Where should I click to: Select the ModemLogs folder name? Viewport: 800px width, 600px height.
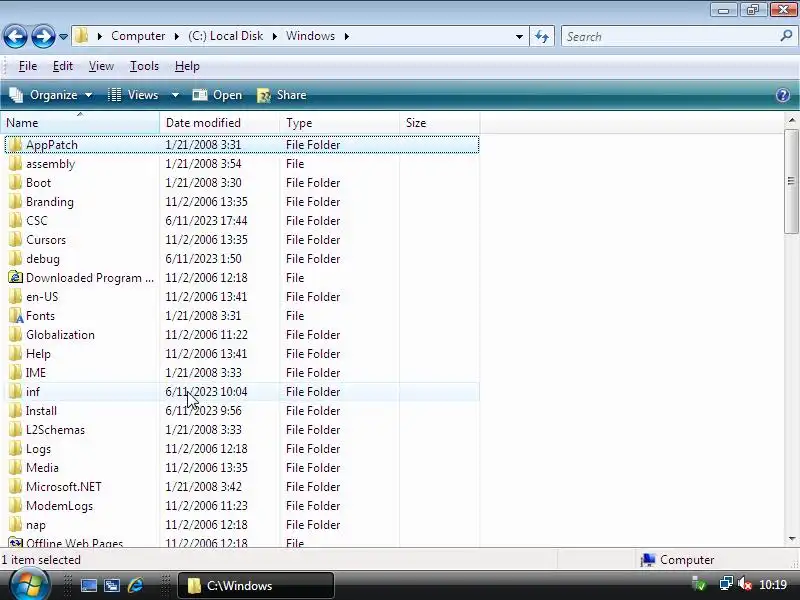59,506
